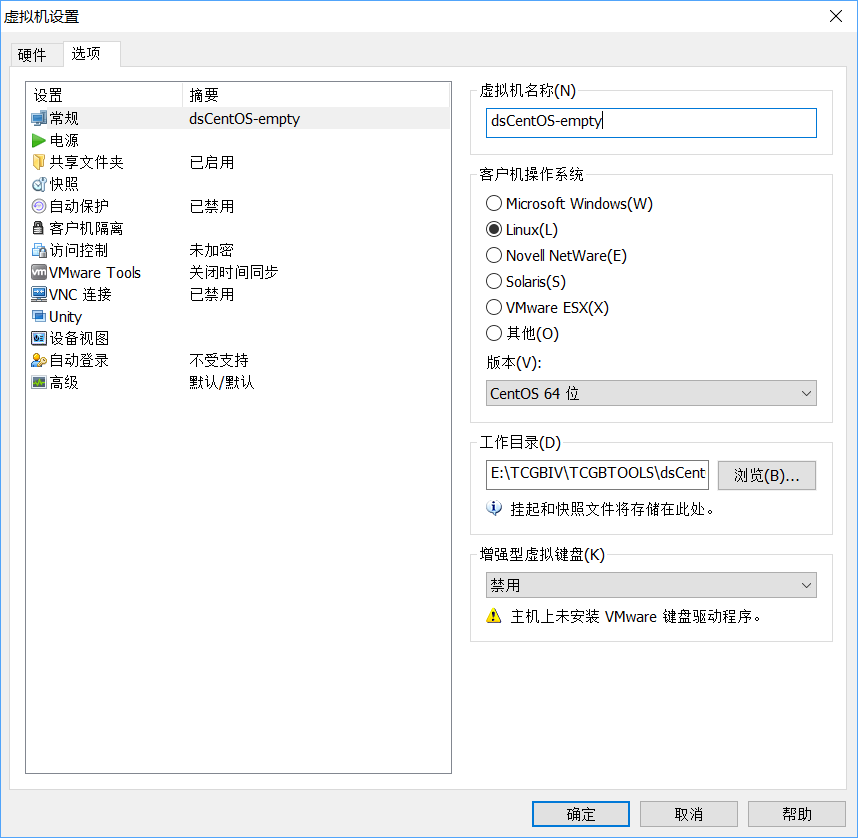Click the 确定 button
The height and width of the screenshot is (838, 858).
click(581, 814)
